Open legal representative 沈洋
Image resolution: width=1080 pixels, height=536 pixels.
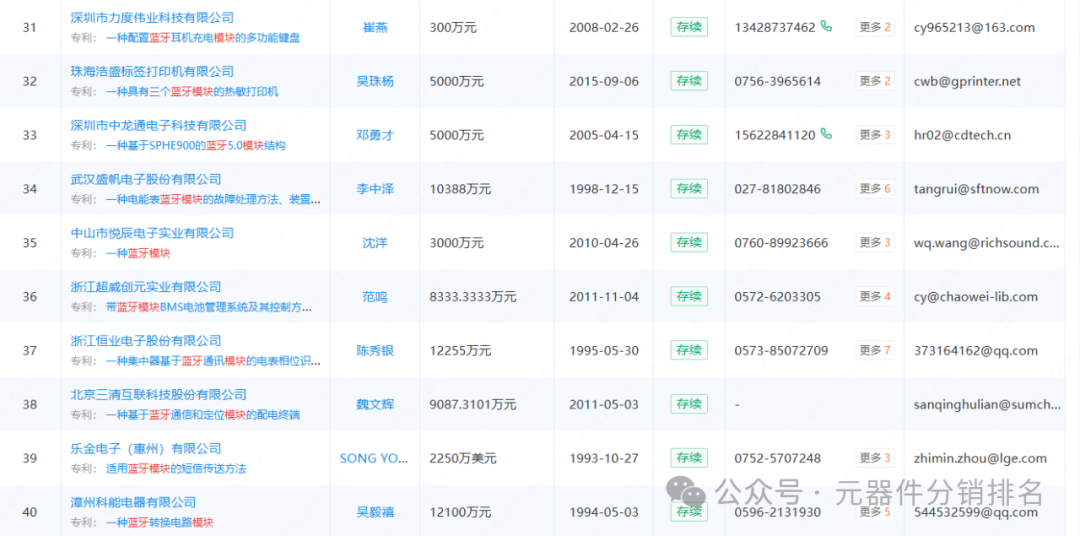tap(375, 243)
